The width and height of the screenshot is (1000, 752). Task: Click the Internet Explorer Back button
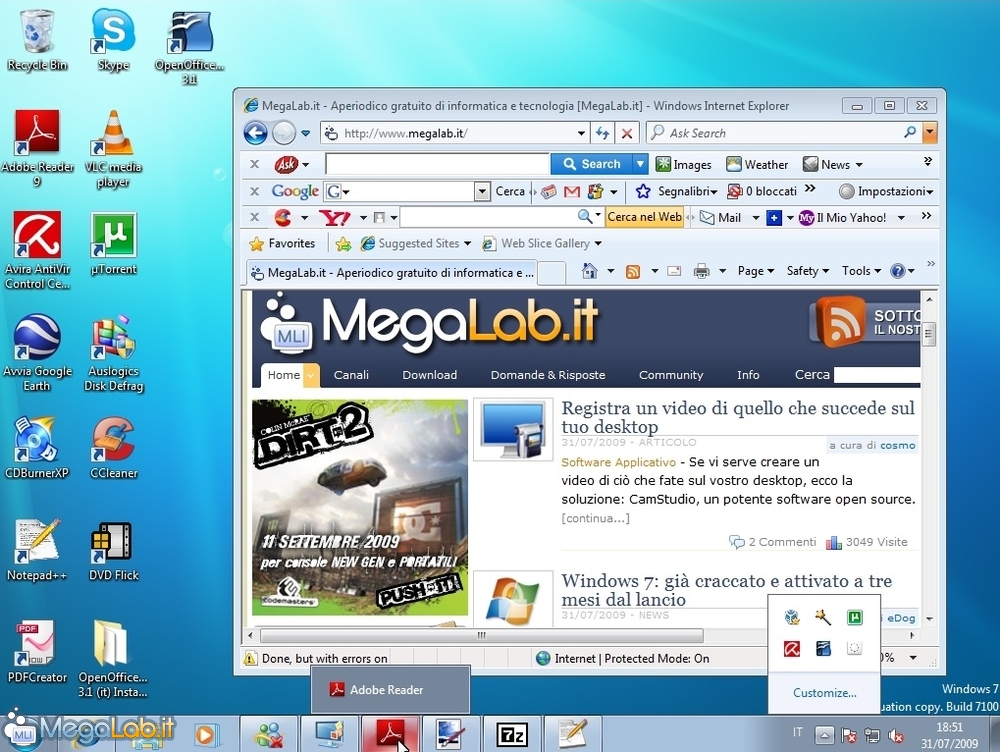click(x=255, y=133)
